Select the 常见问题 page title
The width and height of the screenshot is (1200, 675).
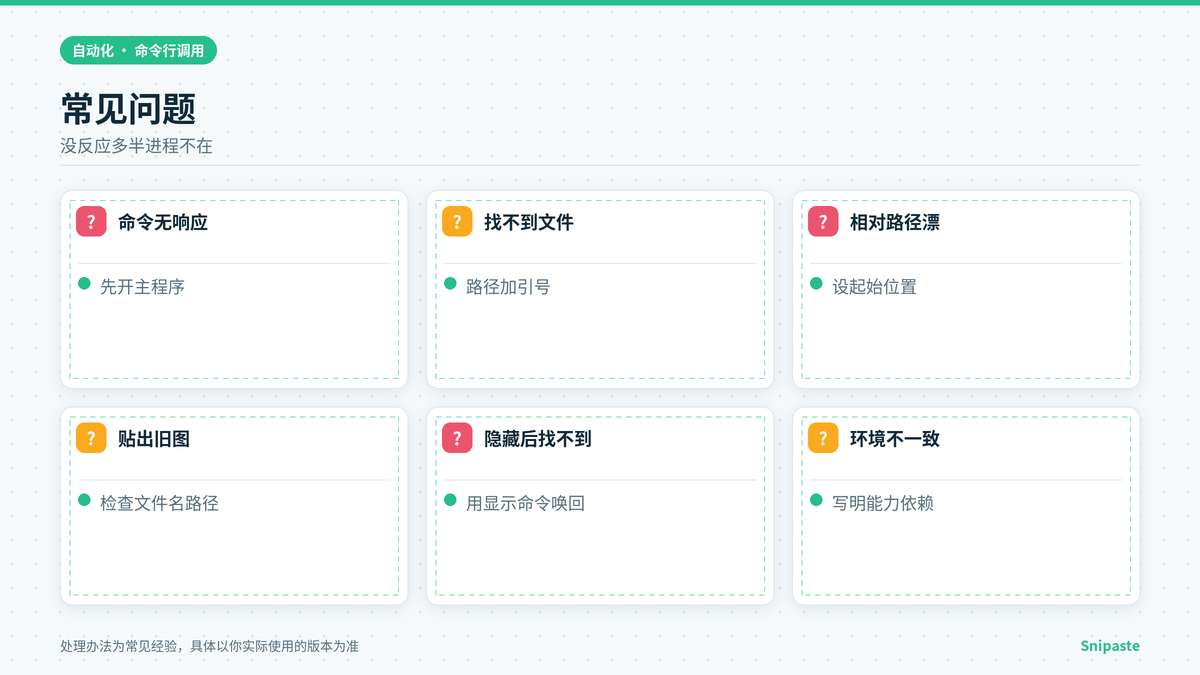128,110
